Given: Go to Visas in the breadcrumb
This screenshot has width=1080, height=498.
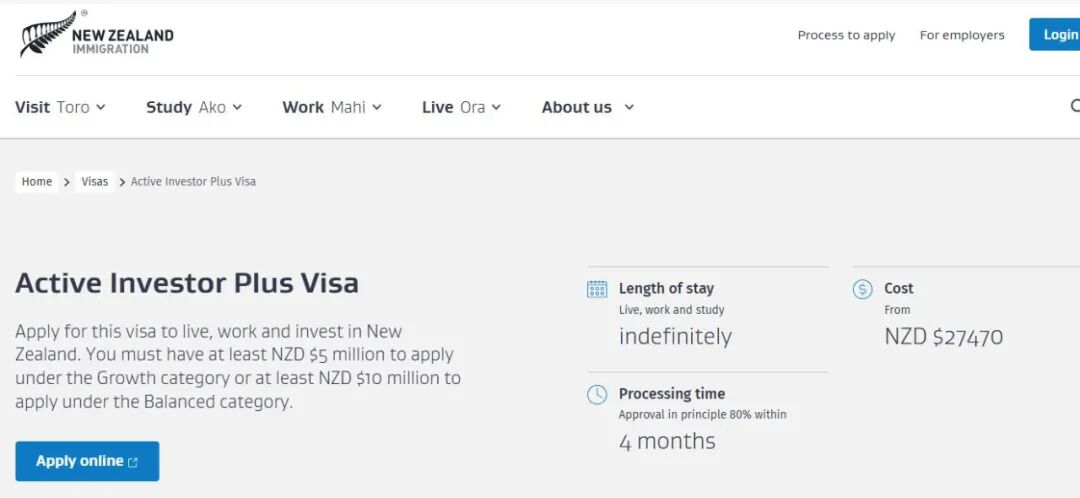Looking at the screenshot, I should point(95,182).
